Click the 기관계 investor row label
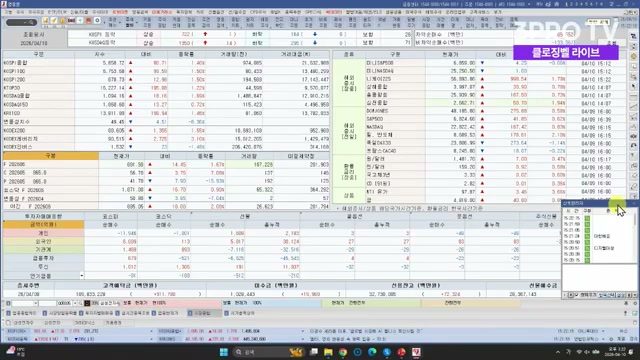The height and width of the screenshot is (360, 640). (x=43, y=249)
